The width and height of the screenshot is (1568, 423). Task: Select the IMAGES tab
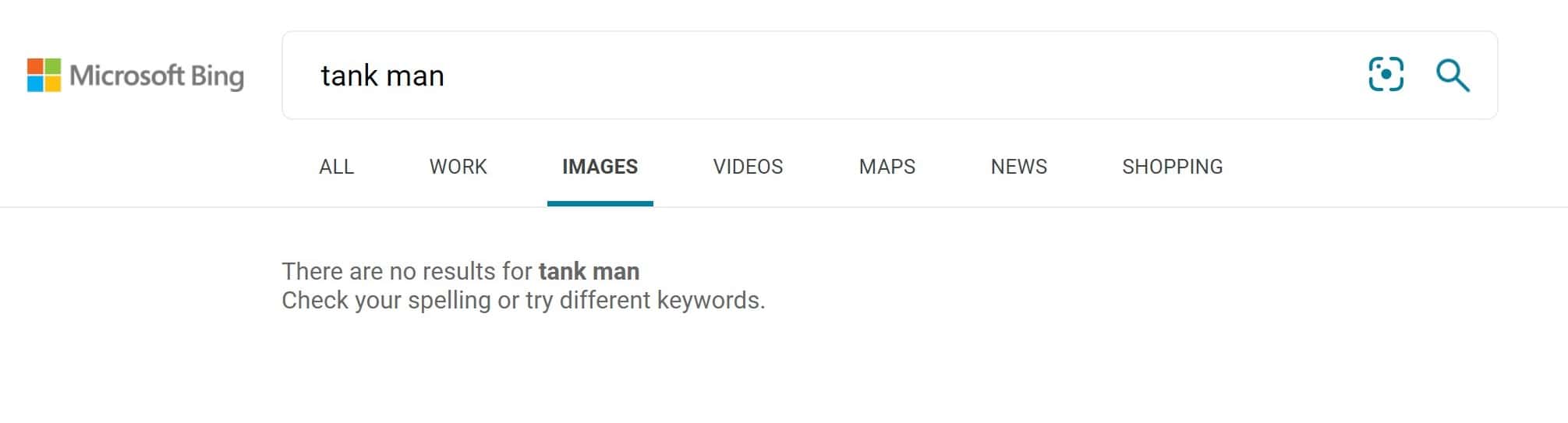[600, 167]
